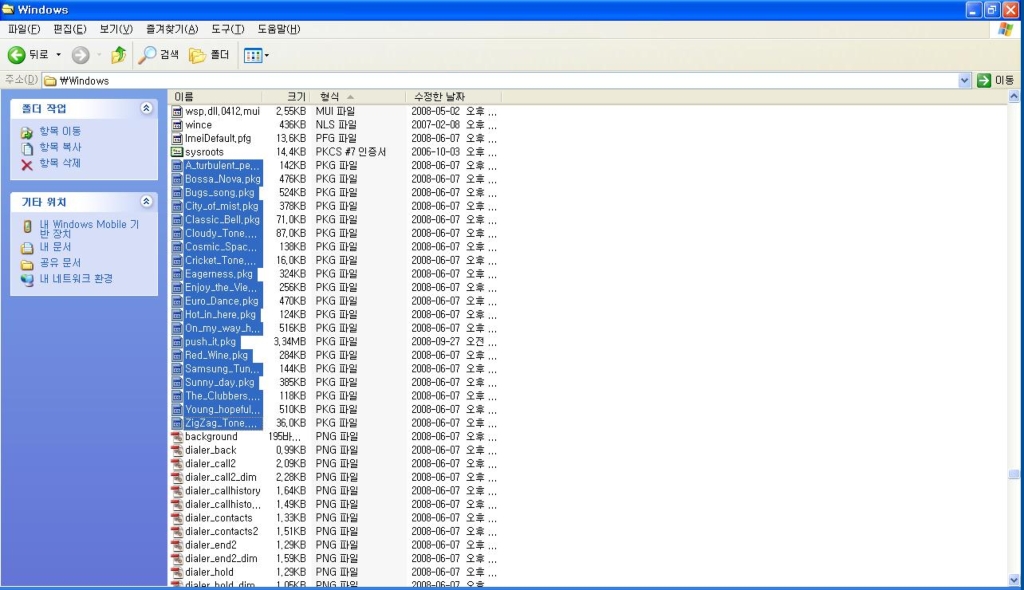
Task: Select the wsp.dll.0412.mui file icon
Action: click(x=177, y=112)
